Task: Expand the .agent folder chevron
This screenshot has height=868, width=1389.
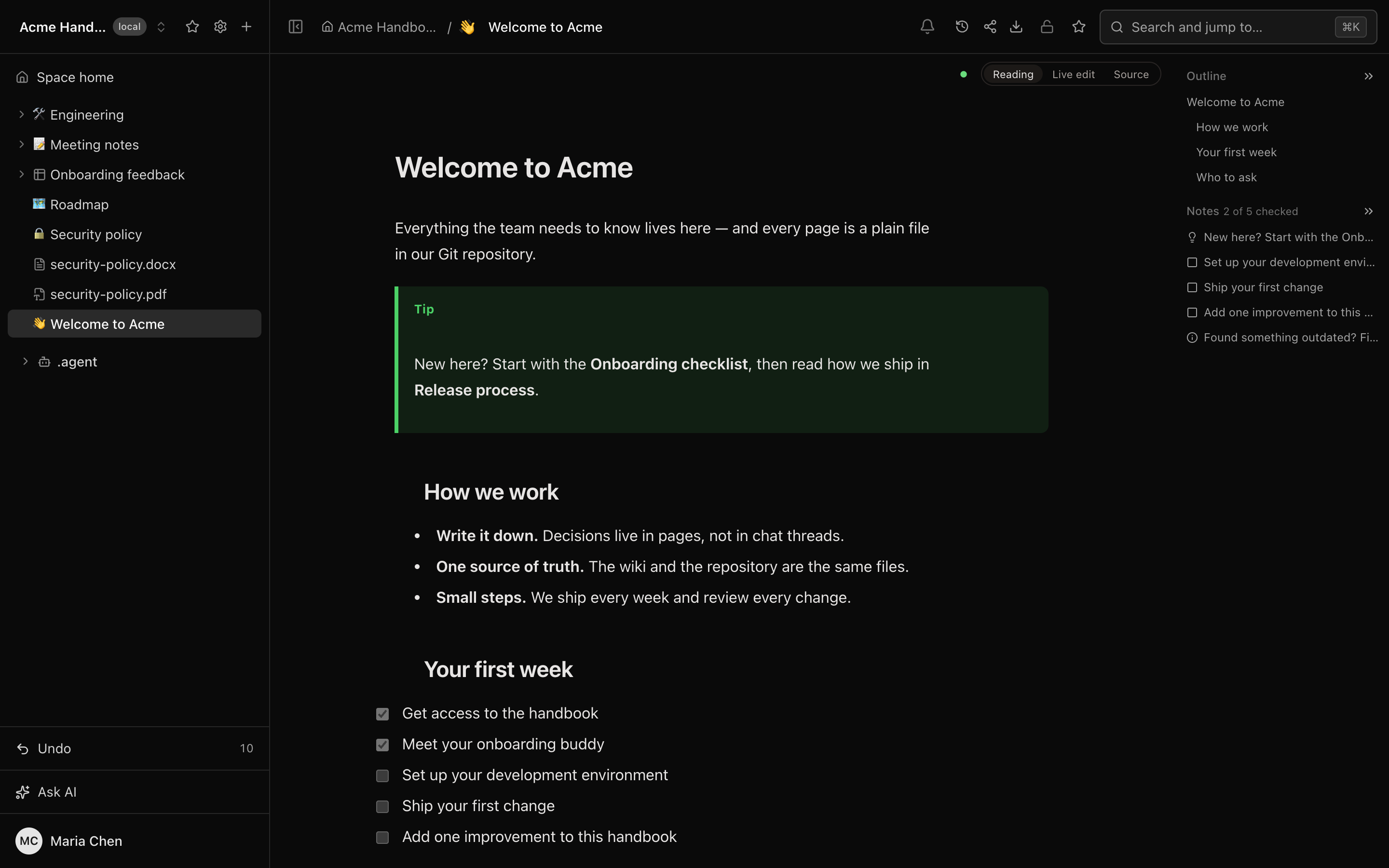Action: (25, 361)
